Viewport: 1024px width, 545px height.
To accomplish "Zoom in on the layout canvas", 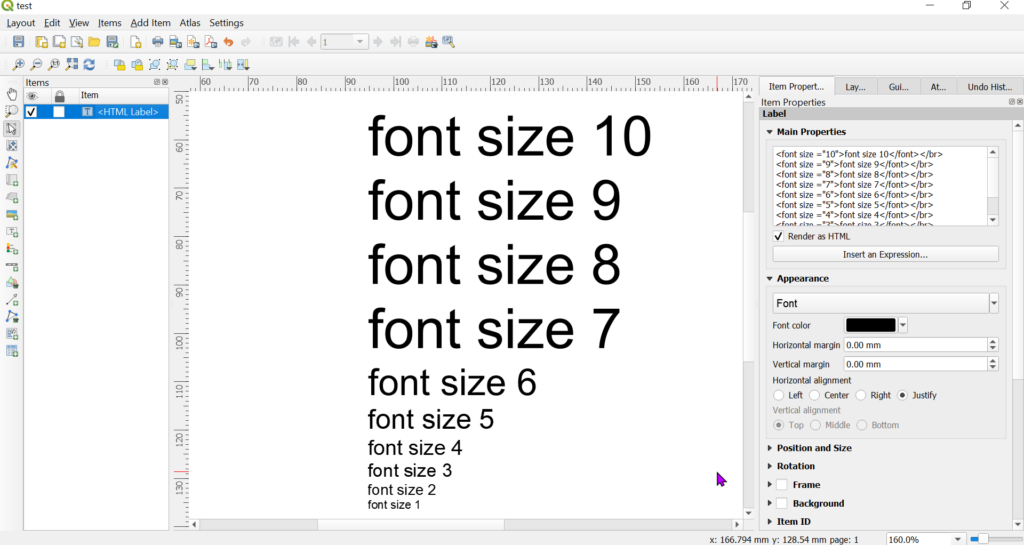I will pyautogui.click(x=18, y=65).
